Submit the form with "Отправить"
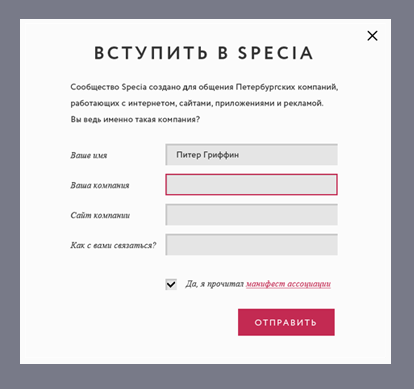Image resolution: width=414 pixels, height=389 pixels. (x=286, y=322)
